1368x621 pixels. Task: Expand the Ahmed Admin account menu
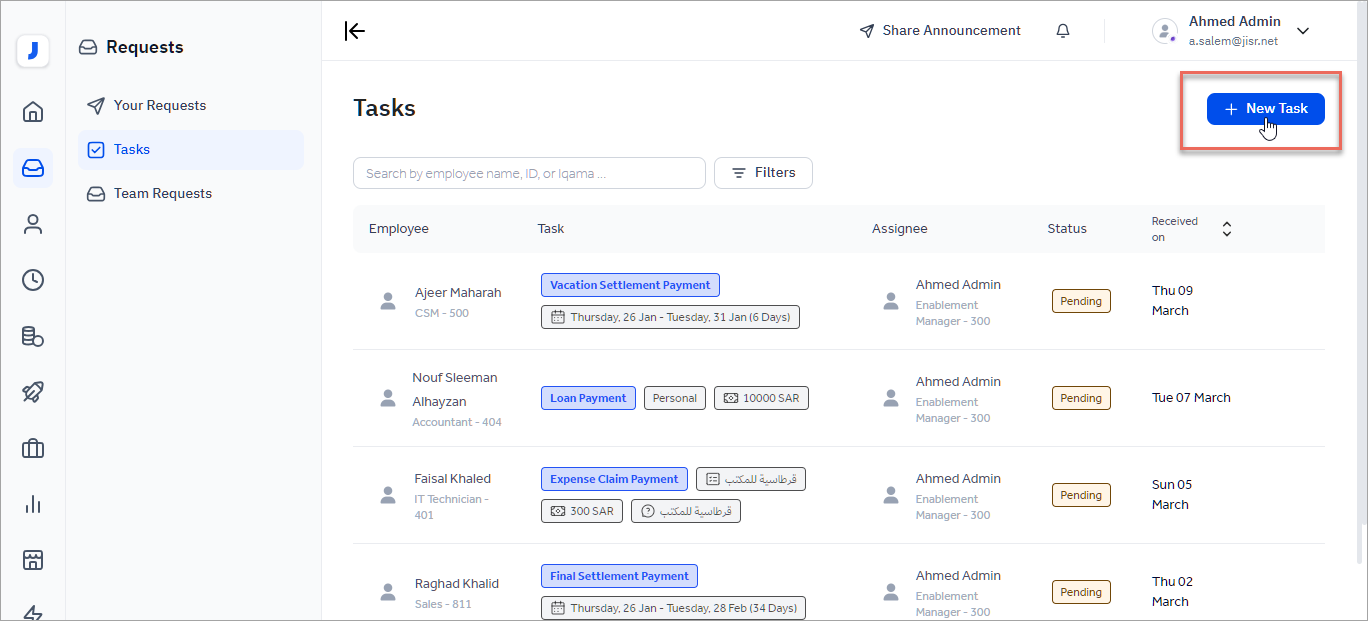pos(1303,31)
